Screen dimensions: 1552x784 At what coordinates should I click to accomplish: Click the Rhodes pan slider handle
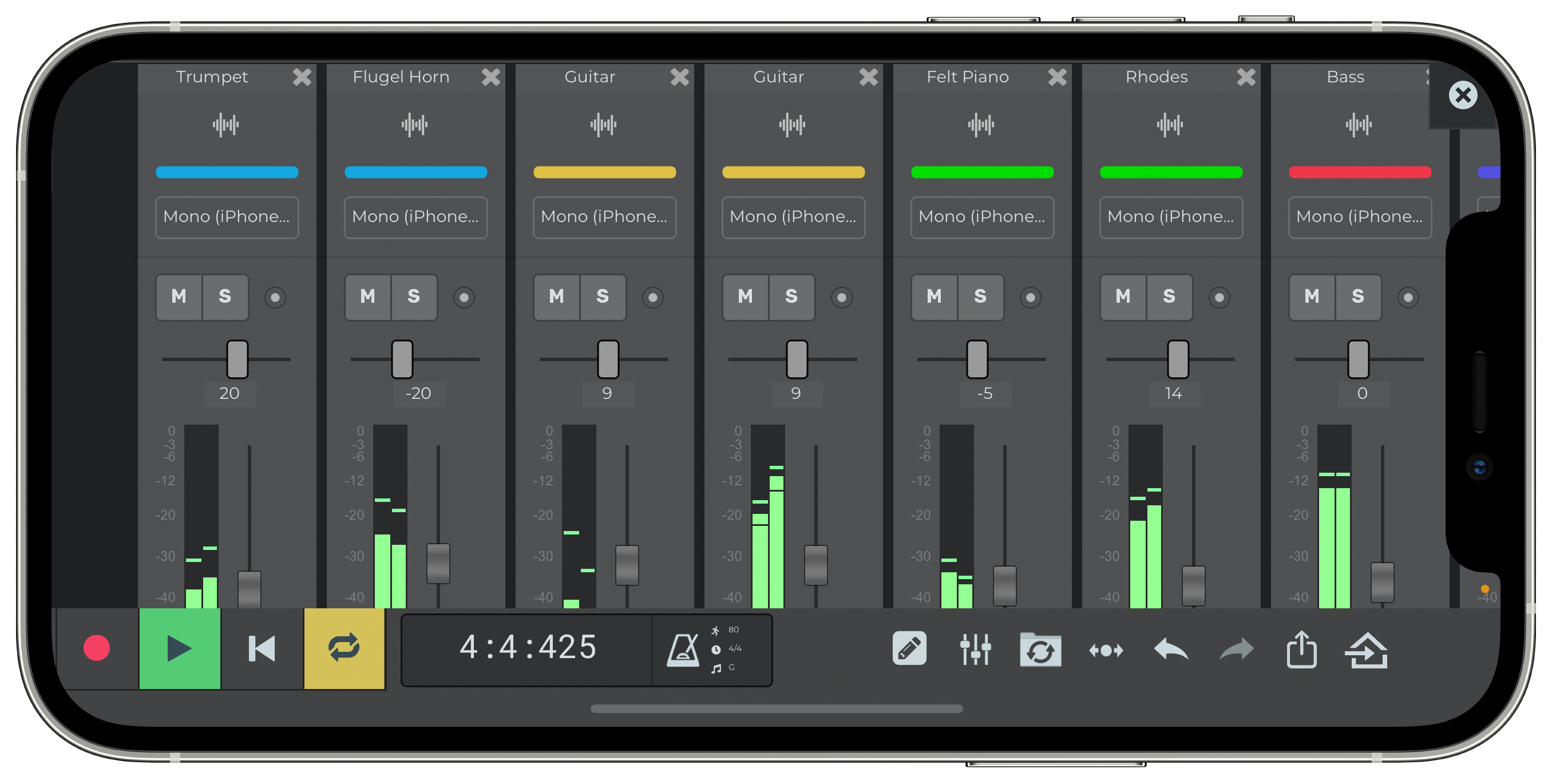pyautogui.click(x=1178, y=359)
